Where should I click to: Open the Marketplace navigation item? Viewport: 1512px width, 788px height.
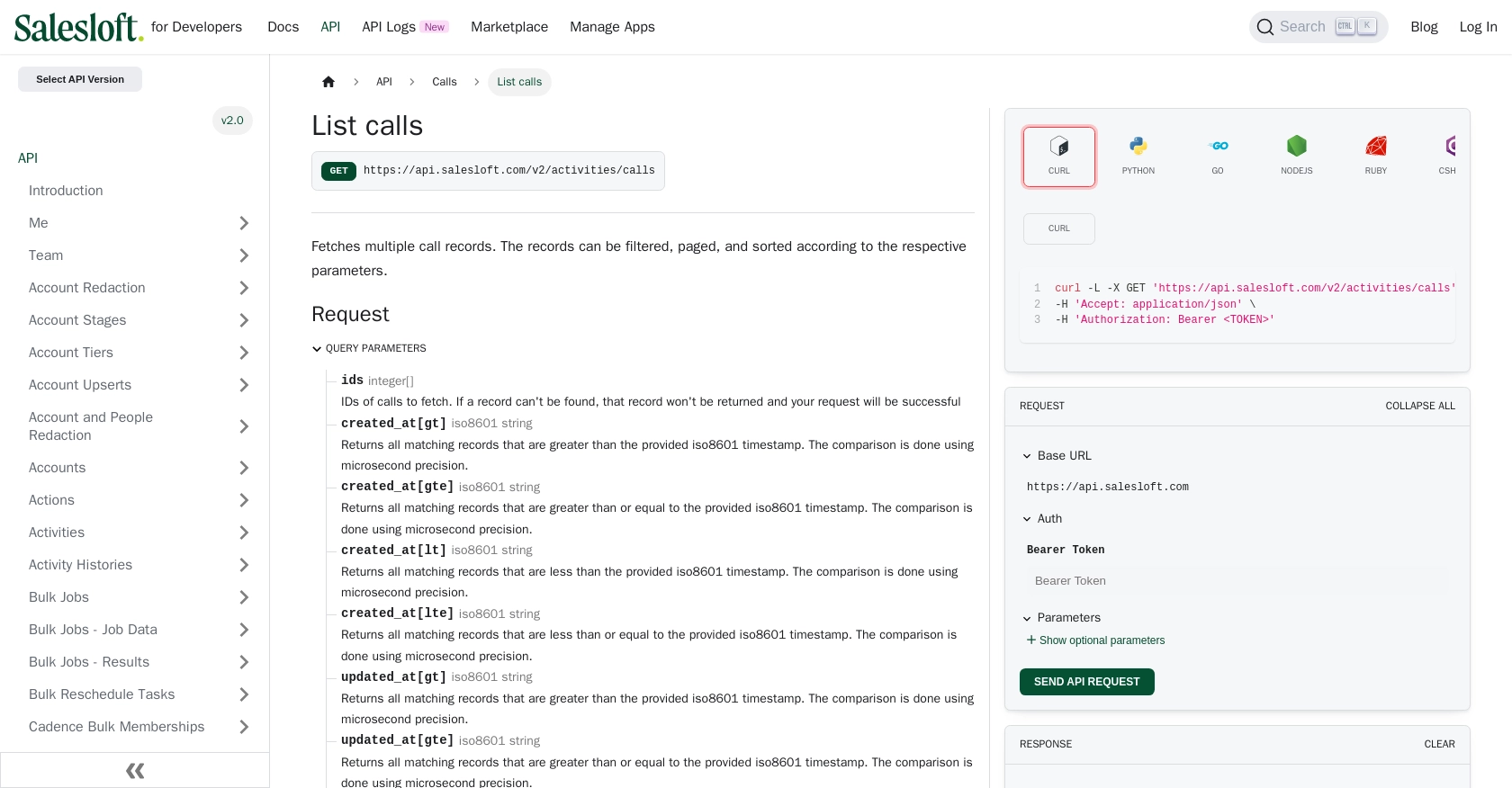[x=509, y=27]
